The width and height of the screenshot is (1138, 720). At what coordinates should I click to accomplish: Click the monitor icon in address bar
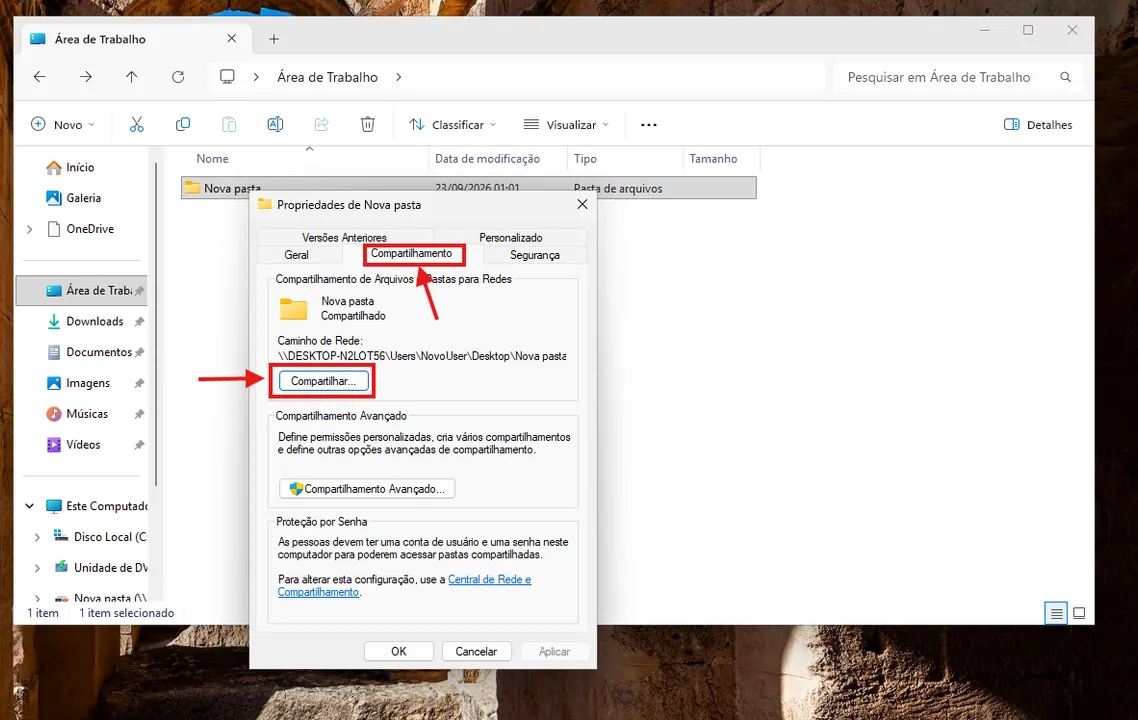pyautogui.click(x=227, y=77)
